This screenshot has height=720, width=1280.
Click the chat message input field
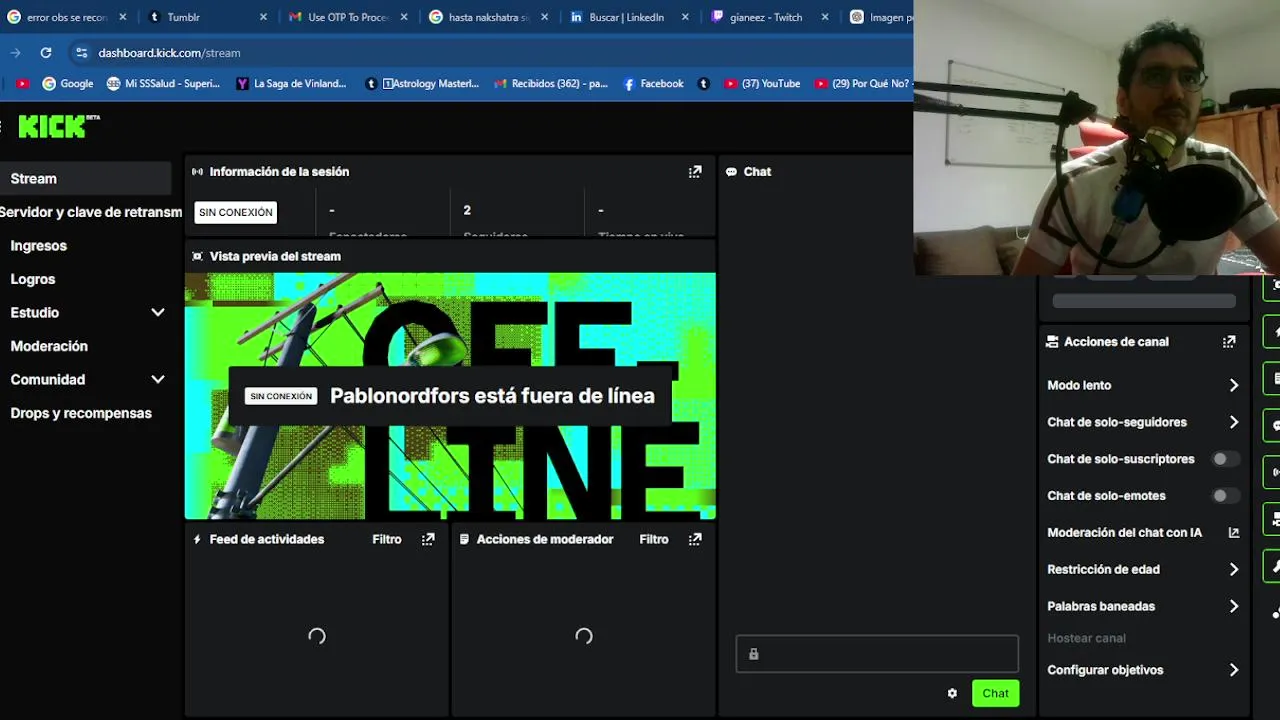point(877,654)
